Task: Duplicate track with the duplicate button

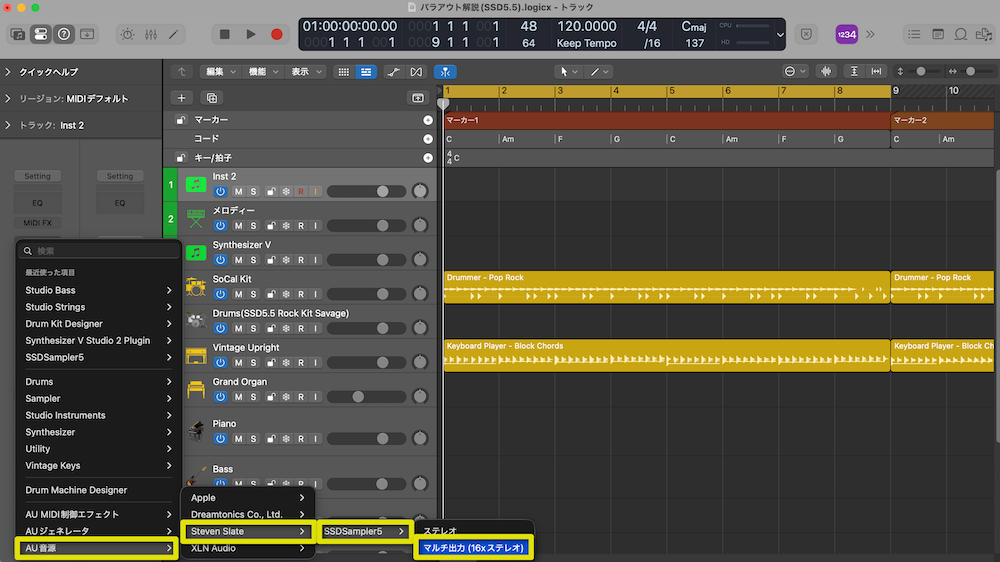Action: click(212, 98)
